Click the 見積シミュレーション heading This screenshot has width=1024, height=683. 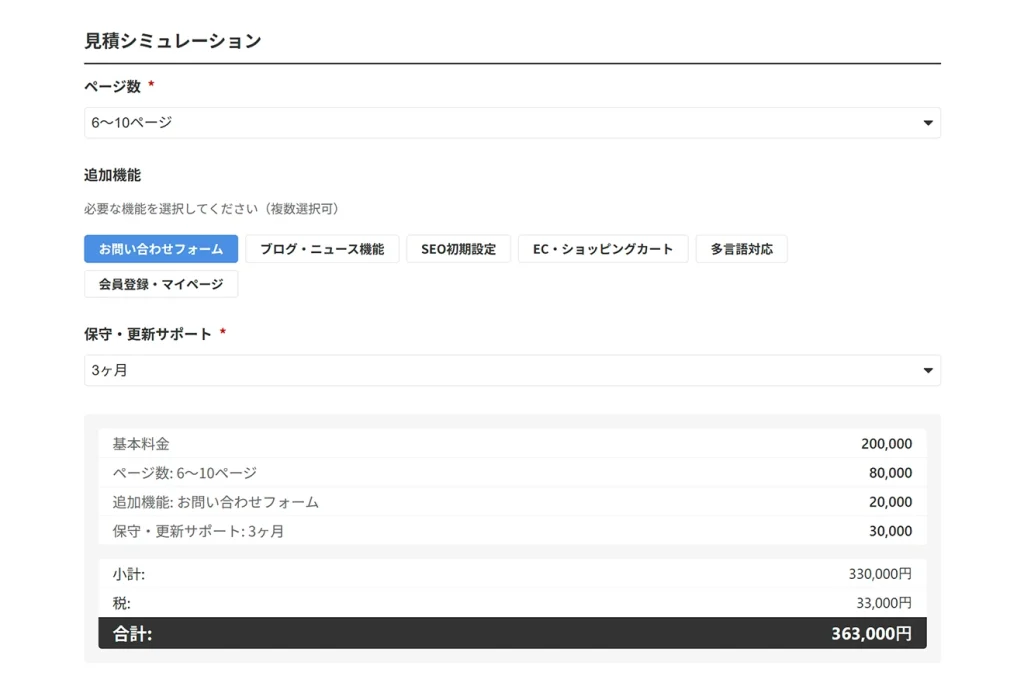(x=173, y=41)
